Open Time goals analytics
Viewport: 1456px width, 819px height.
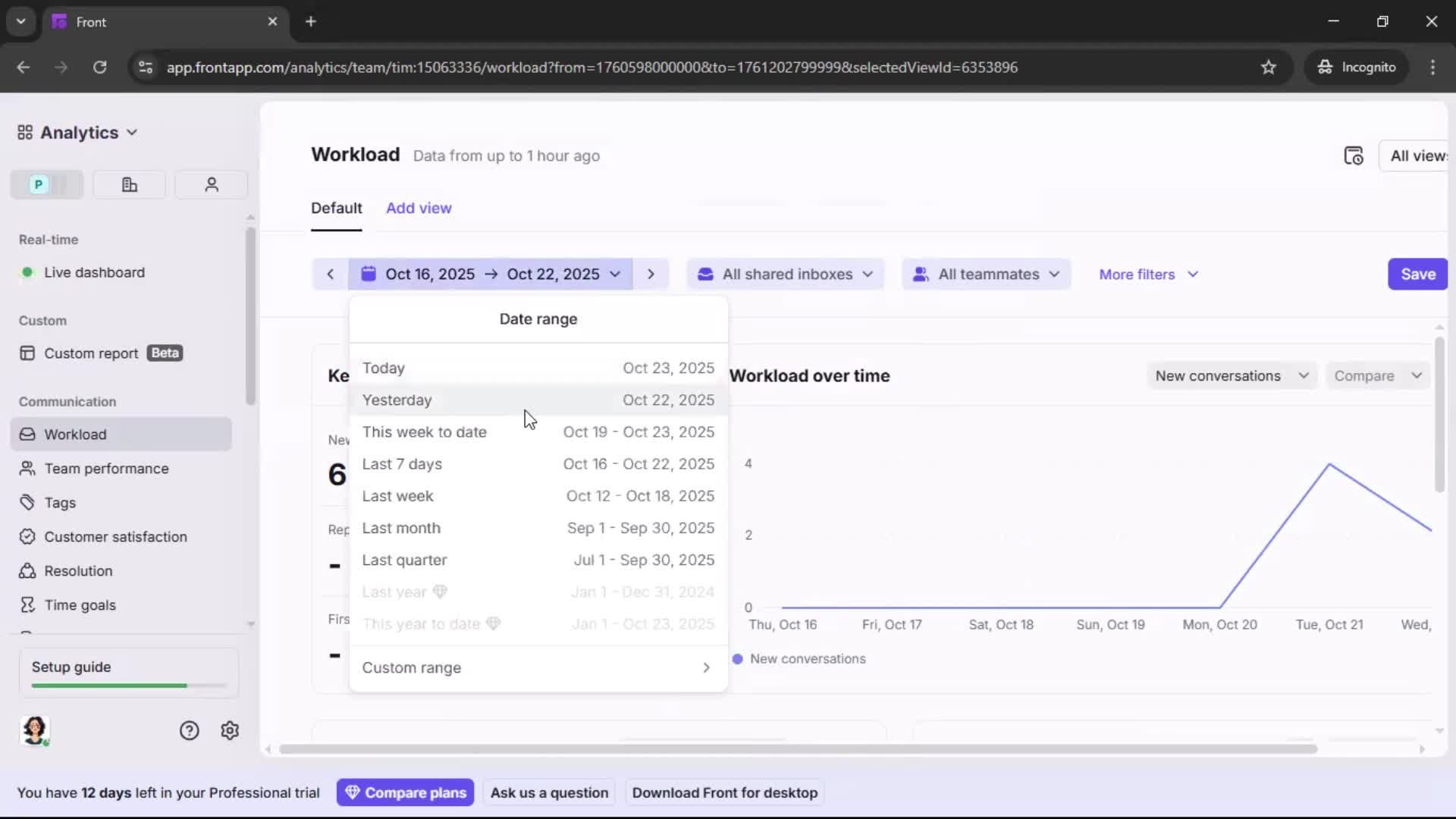tap(79, 604)
